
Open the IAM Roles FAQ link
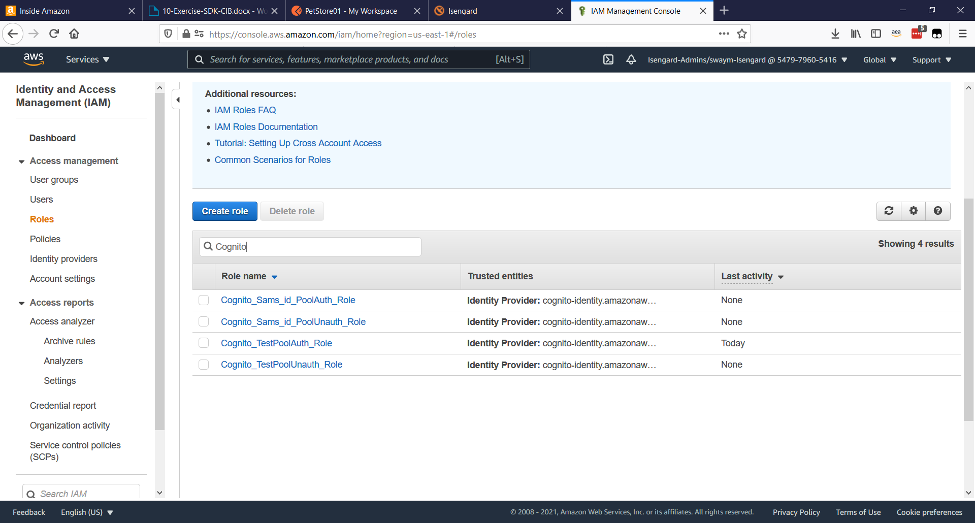(245, 110)
